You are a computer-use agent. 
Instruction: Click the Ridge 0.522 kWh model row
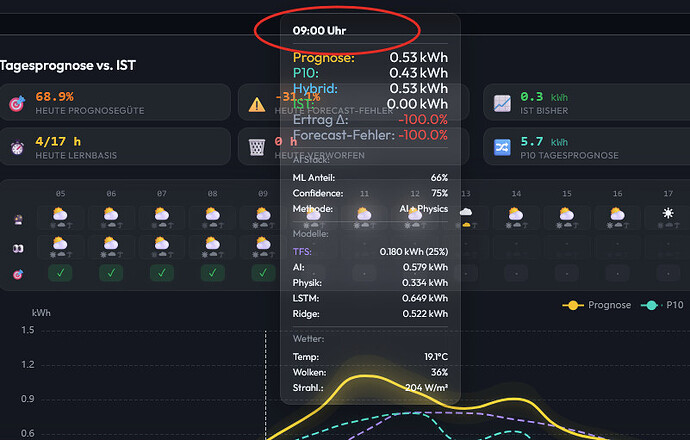[370, 314]
